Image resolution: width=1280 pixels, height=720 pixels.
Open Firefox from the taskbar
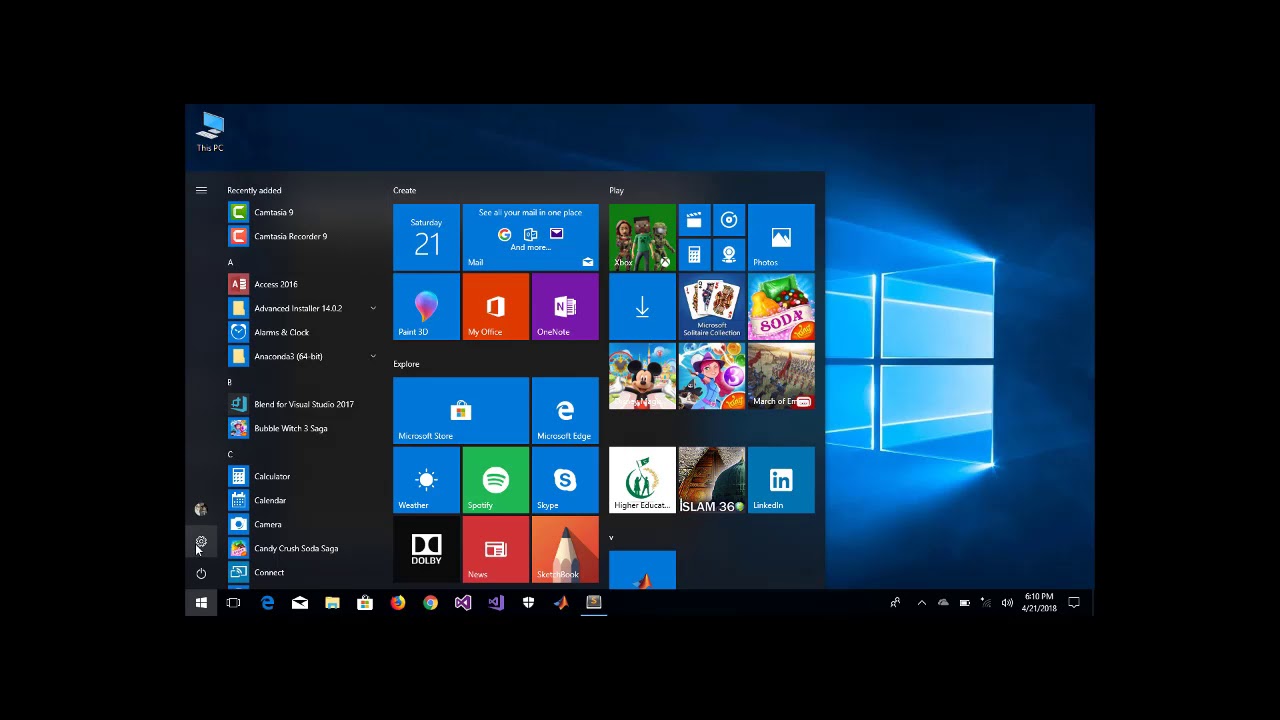[398, 603]
